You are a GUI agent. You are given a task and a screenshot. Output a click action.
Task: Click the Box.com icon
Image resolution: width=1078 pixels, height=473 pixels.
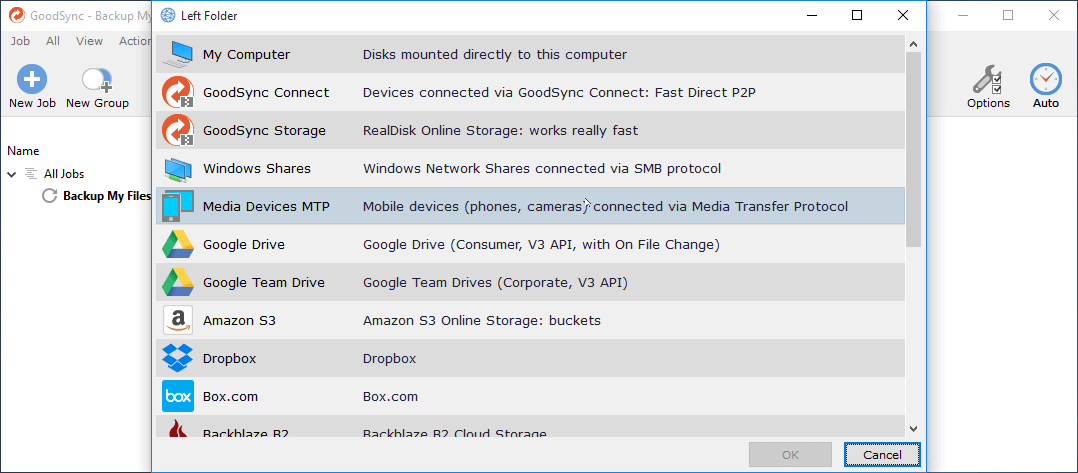[x=178, y=397]
